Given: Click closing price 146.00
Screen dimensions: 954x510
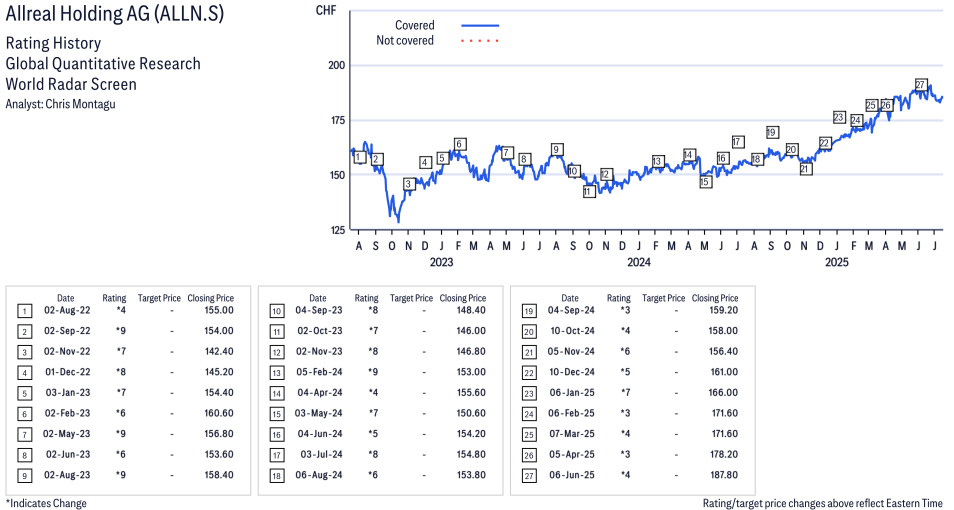Looking at the screenshot, I should click(x=471, y=331).
